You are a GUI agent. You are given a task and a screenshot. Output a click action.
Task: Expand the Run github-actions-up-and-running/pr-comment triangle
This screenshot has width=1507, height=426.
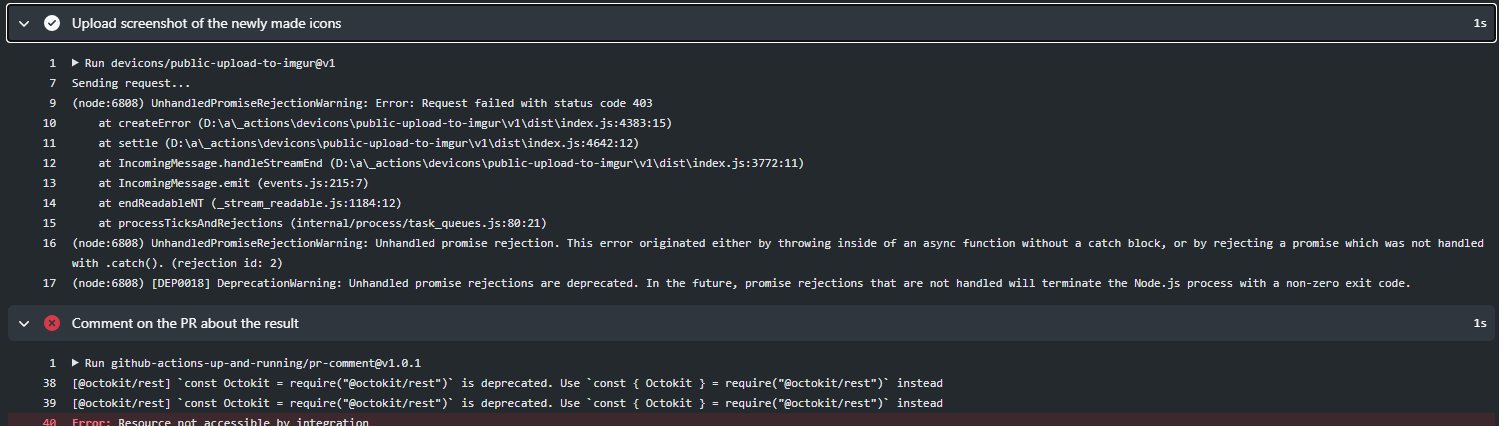click(76, 363)
